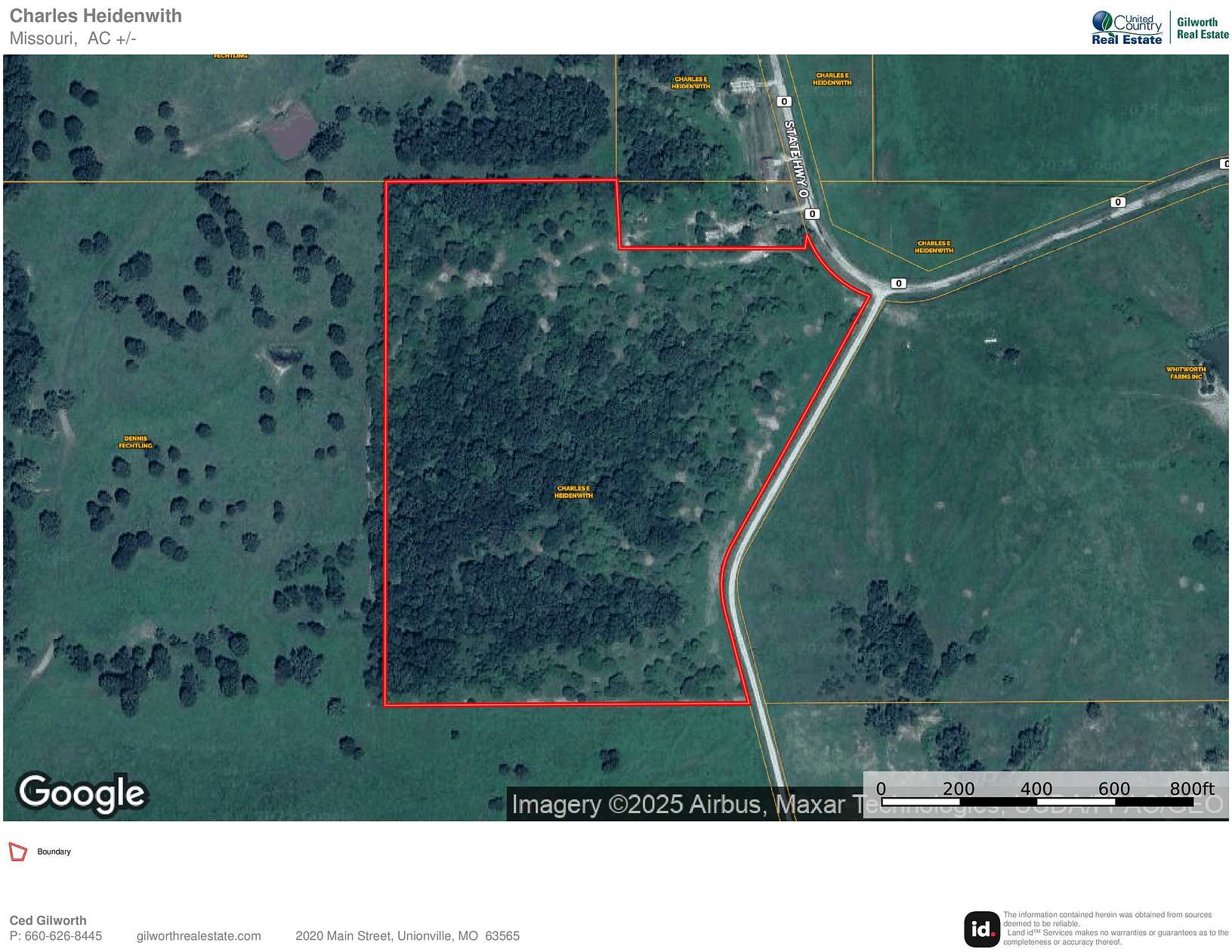Viewport: 1232px width, 952px height.
Task: Click the 0 shield near the top of Hwy O
Action: [783, 102]
